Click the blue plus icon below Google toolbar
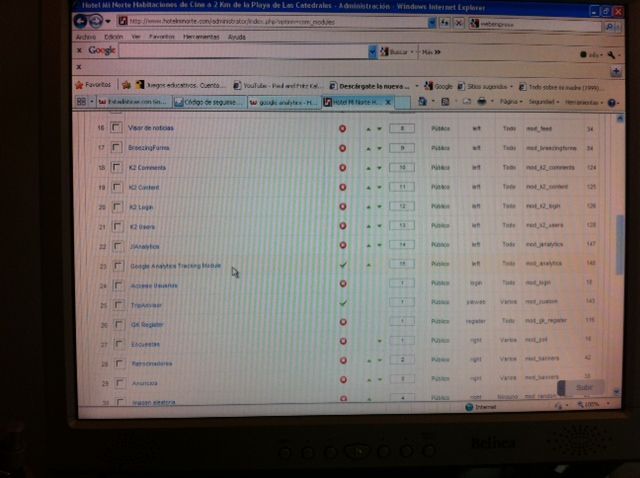 (616, 72)
